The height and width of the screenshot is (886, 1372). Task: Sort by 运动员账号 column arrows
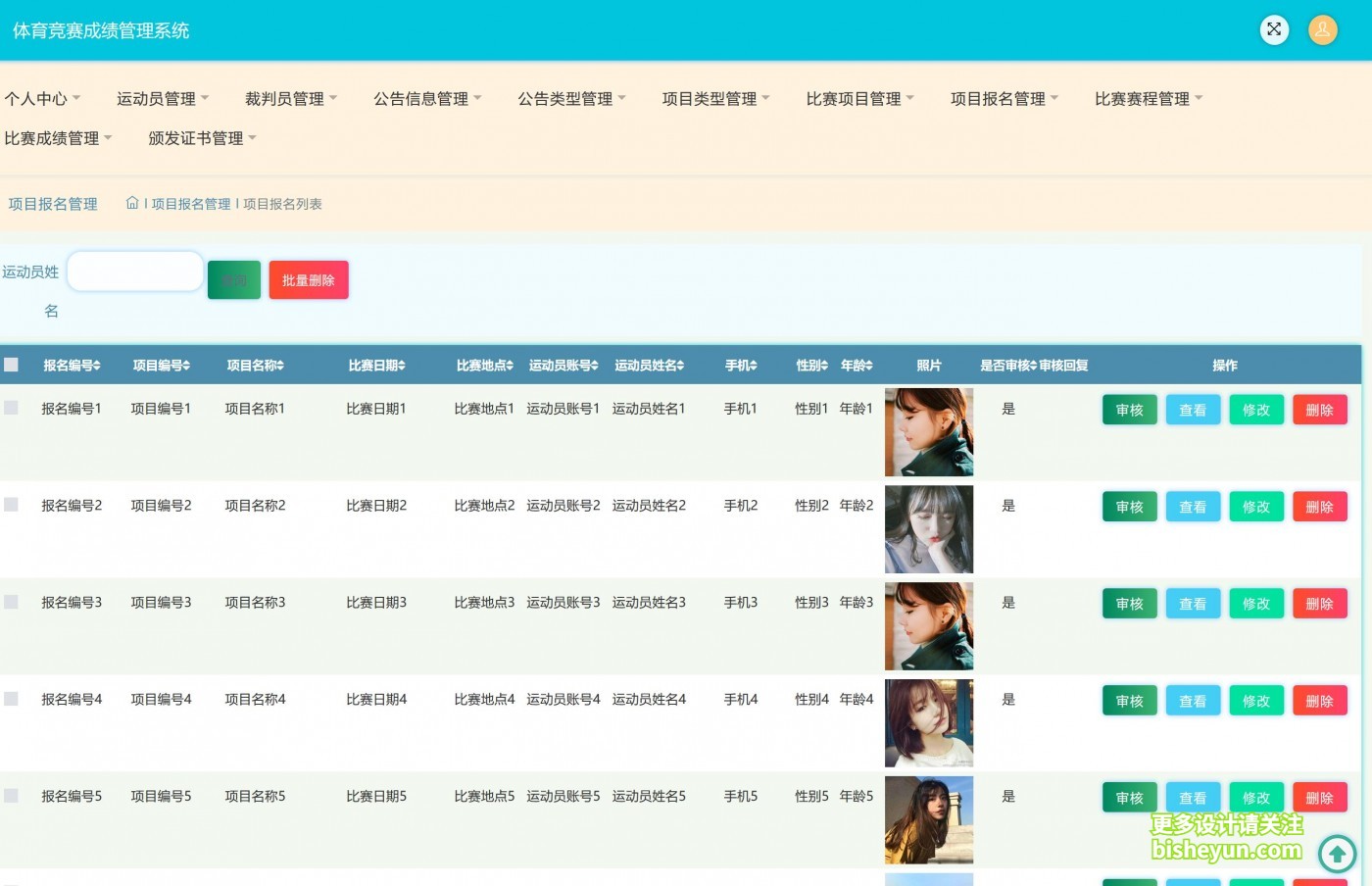coord(595,366)
